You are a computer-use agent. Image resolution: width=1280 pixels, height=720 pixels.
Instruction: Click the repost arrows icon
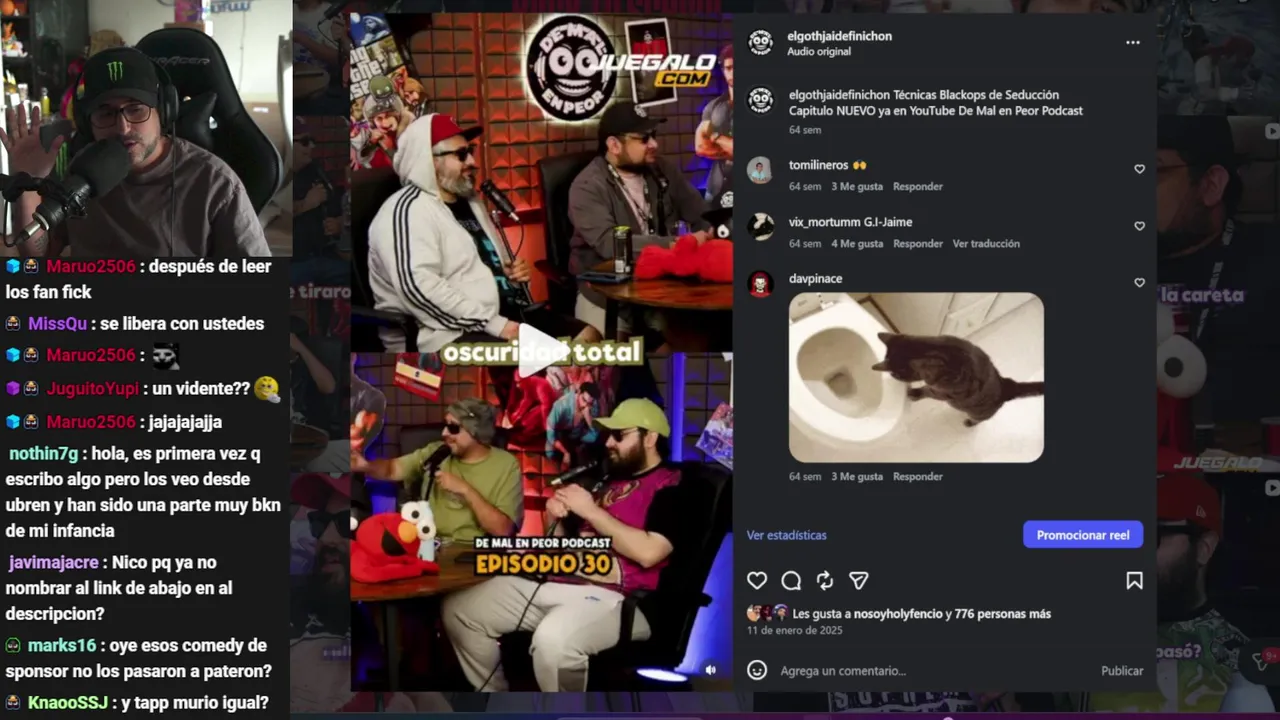click(x=825, y=581)
